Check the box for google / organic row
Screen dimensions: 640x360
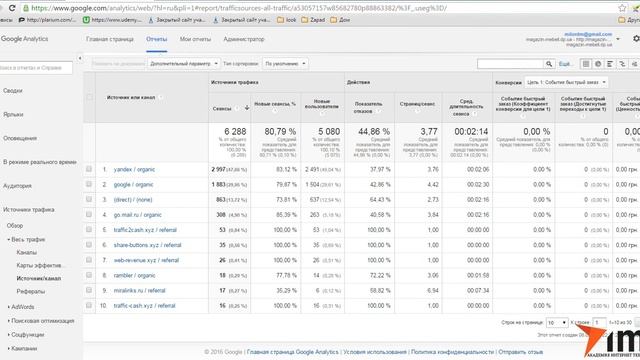click(x=89, y=184)
